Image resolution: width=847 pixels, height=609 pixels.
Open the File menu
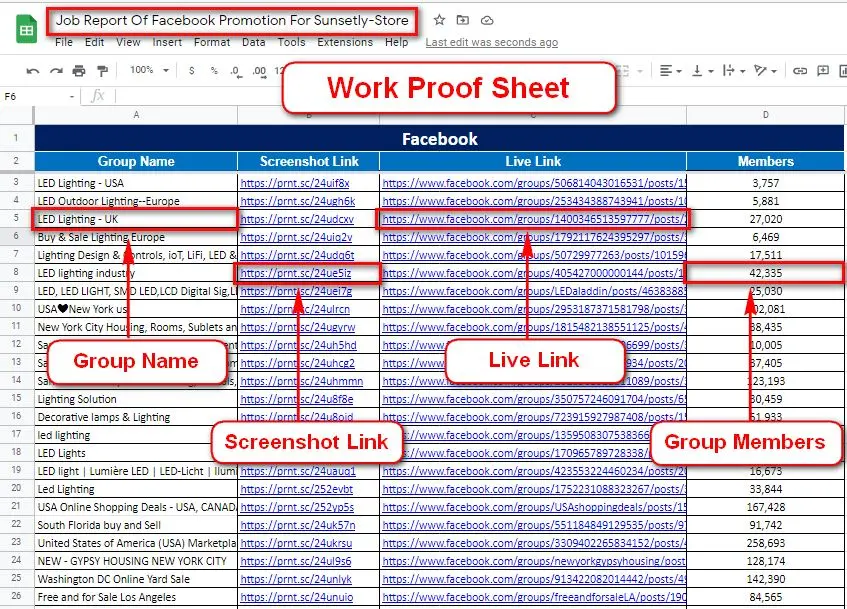[x=64, y=42]
